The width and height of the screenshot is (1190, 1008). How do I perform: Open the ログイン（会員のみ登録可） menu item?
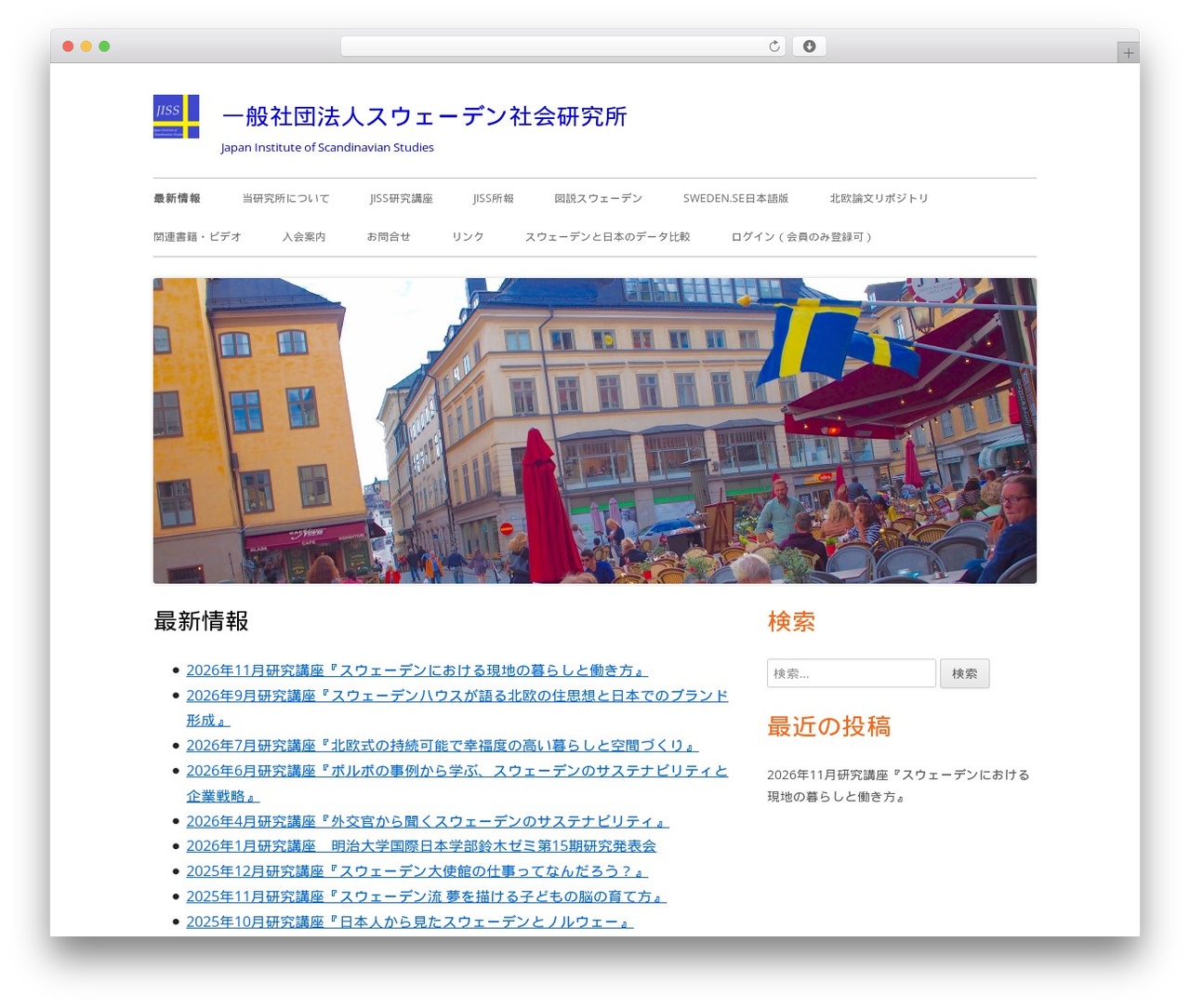803,237
